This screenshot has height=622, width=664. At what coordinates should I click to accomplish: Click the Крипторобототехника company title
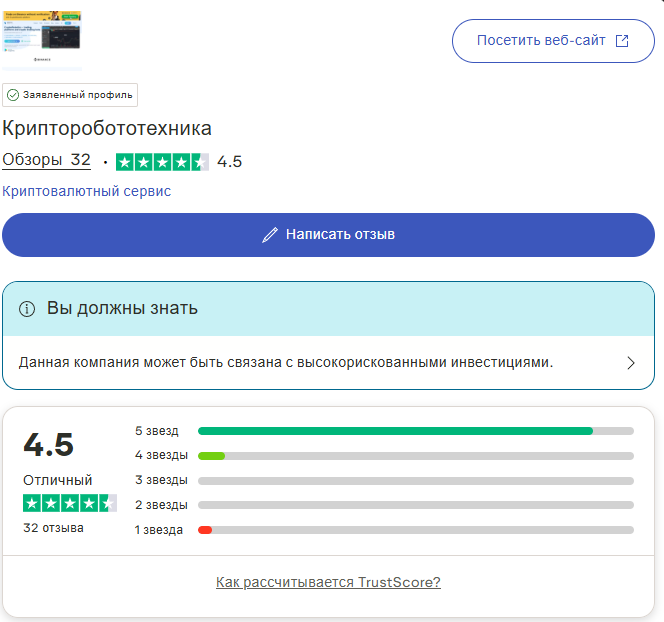107,128
